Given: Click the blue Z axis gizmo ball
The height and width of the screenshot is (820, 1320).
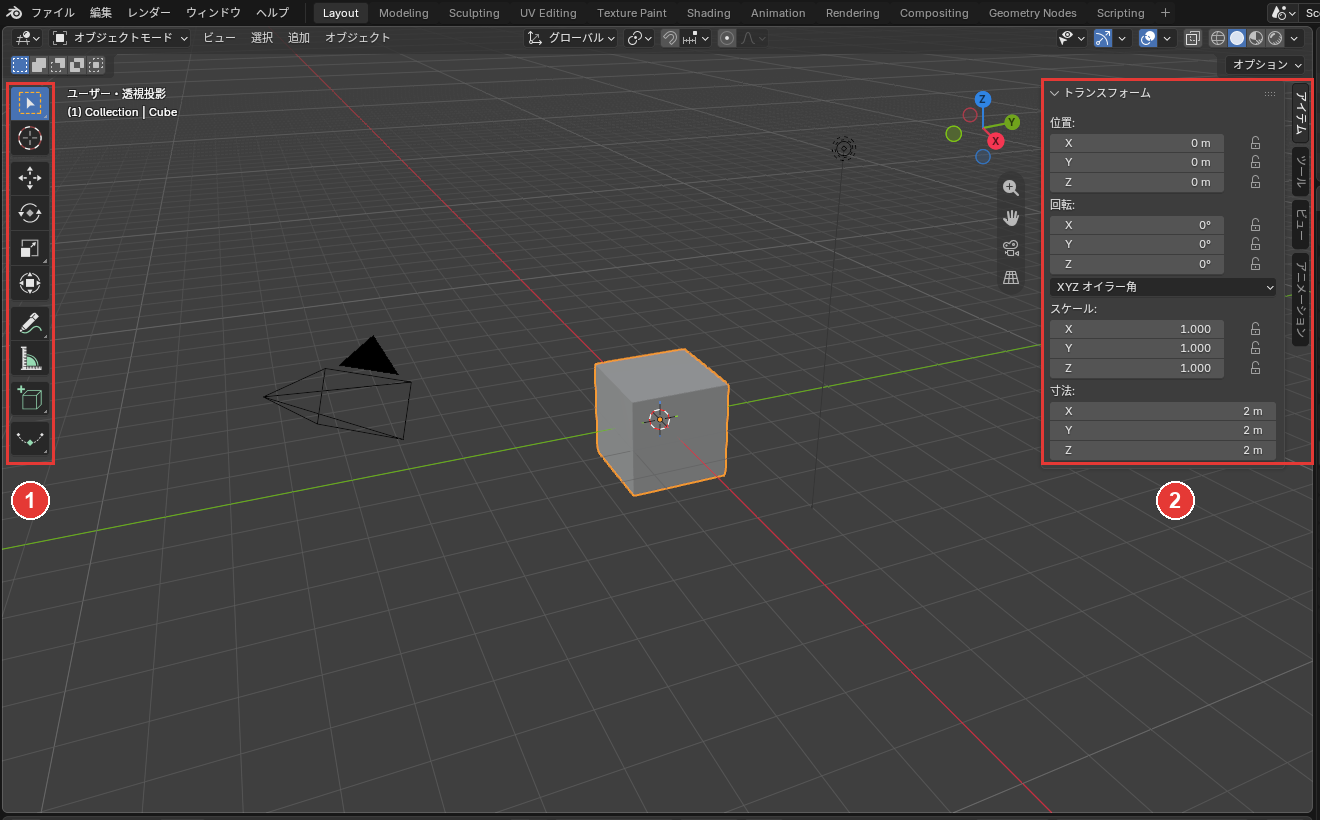Looking at the screenshot, I should (x=983, y=99).
